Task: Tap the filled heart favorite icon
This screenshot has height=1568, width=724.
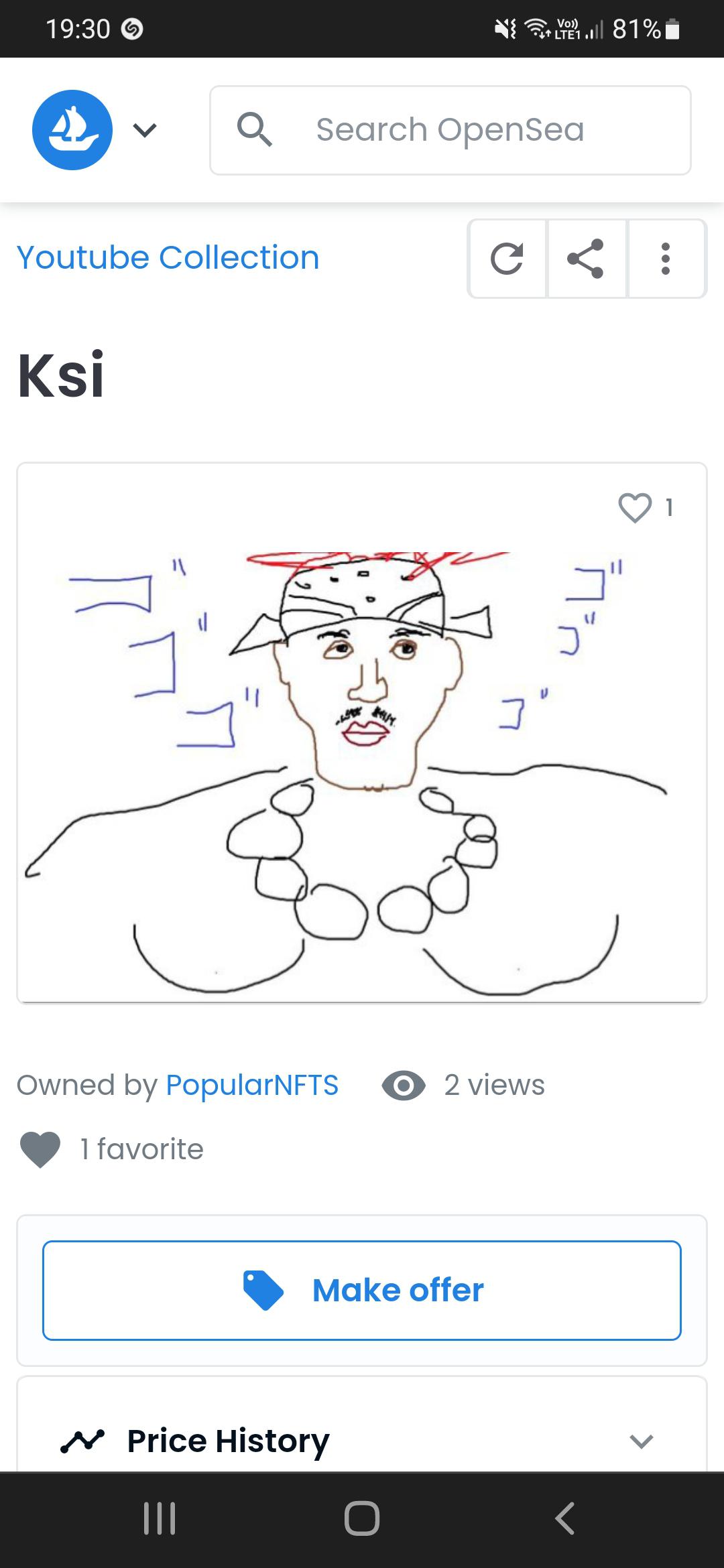Action: (40, 1149)
